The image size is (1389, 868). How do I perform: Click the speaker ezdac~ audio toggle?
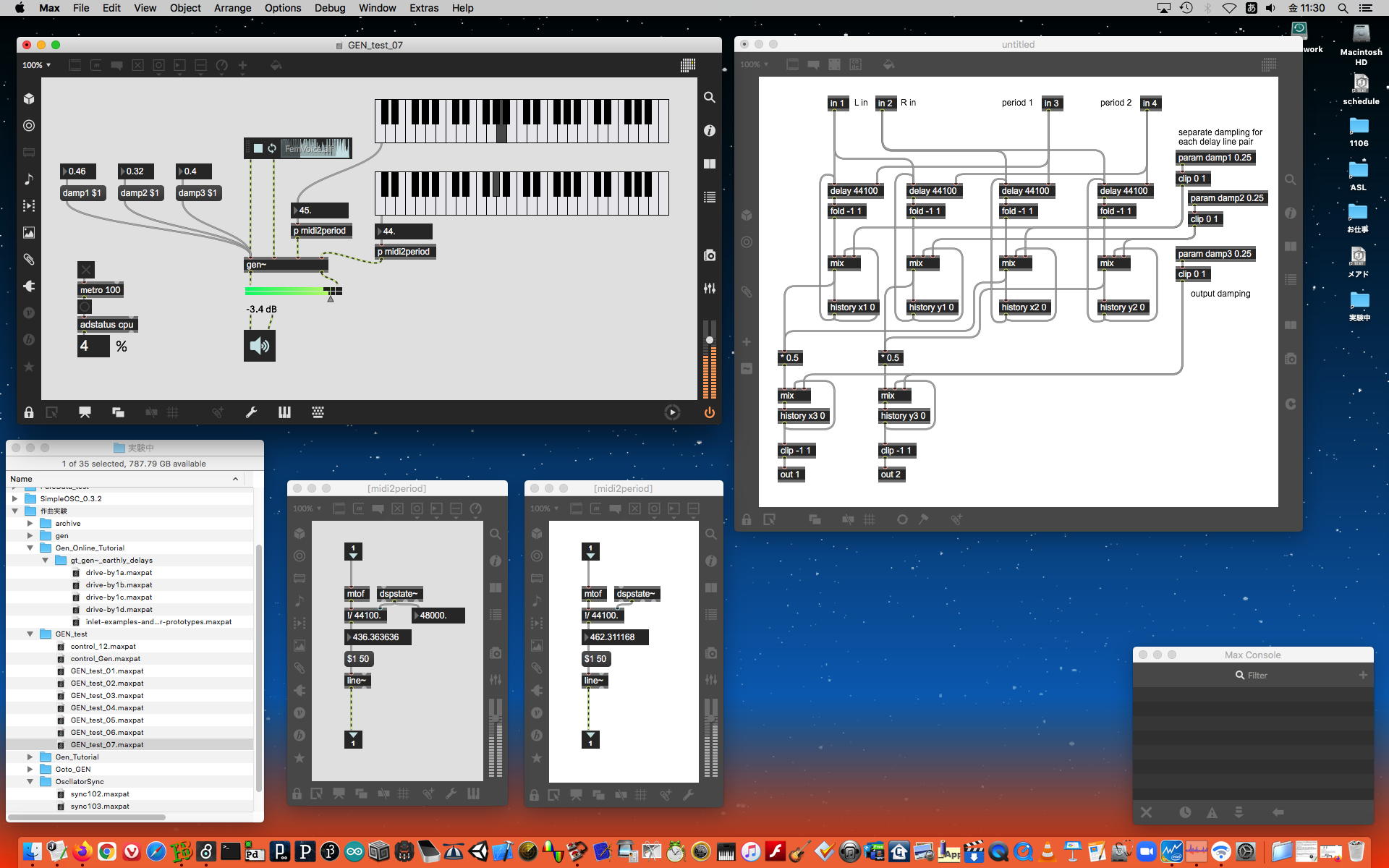pos(260,346)
